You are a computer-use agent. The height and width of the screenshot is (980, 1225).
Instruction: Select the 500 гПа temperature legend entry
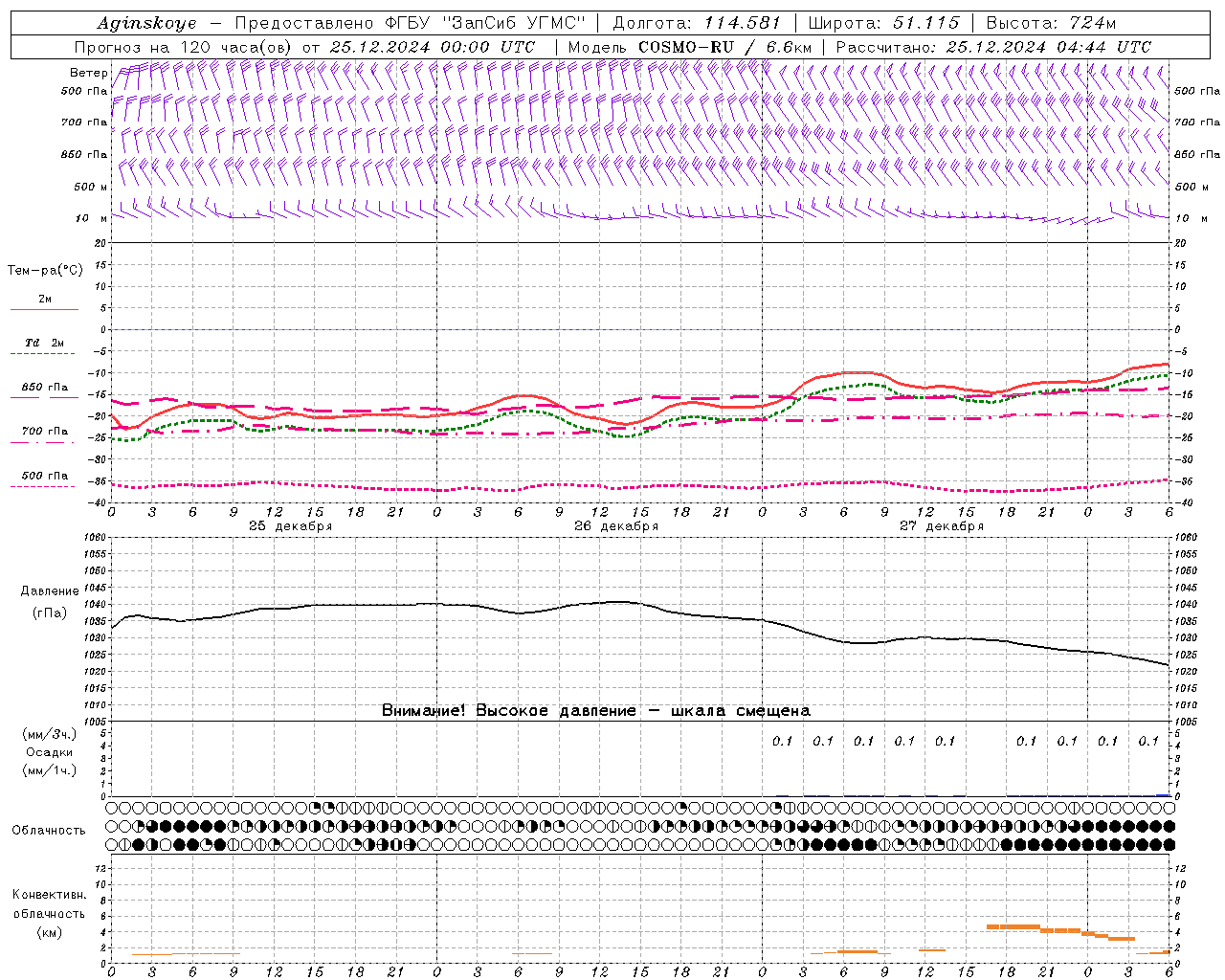[x=44, y=479]
